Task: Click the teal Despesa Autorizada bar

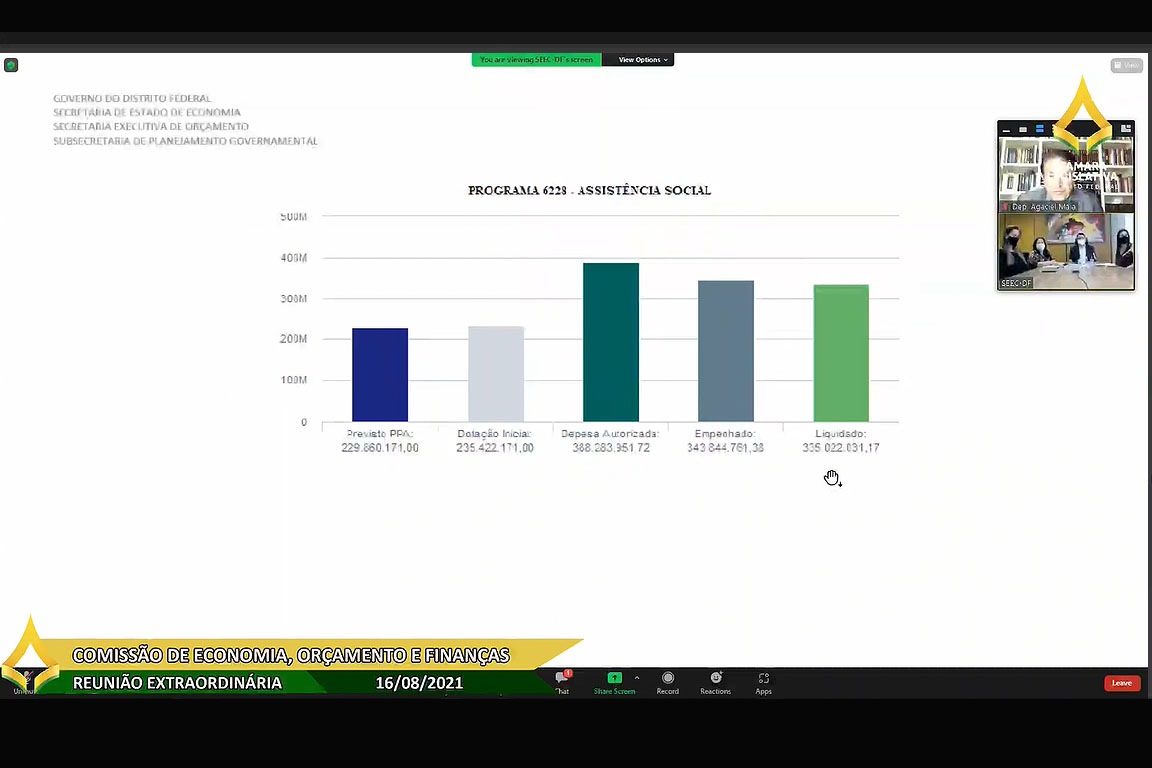Action: 611,342
